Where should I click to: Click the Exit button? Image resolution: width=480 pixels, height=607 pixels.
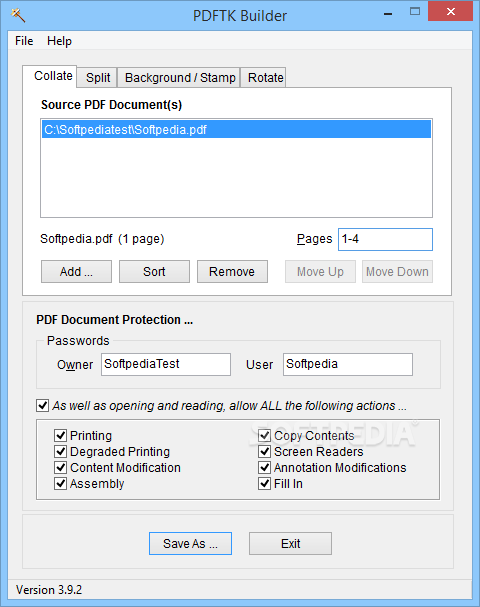click(290, 544)
